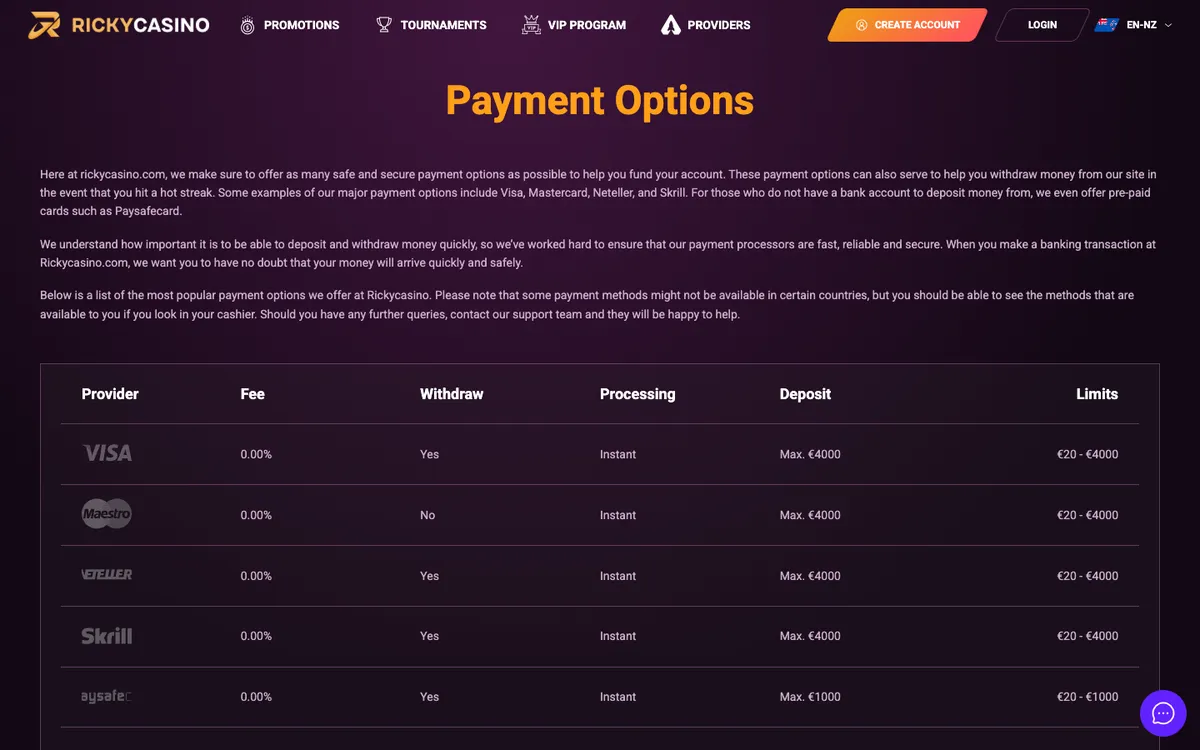Click 'Instant' in the Neteller row
This screenshot has width=1200, height=750.
pos(618,576)
